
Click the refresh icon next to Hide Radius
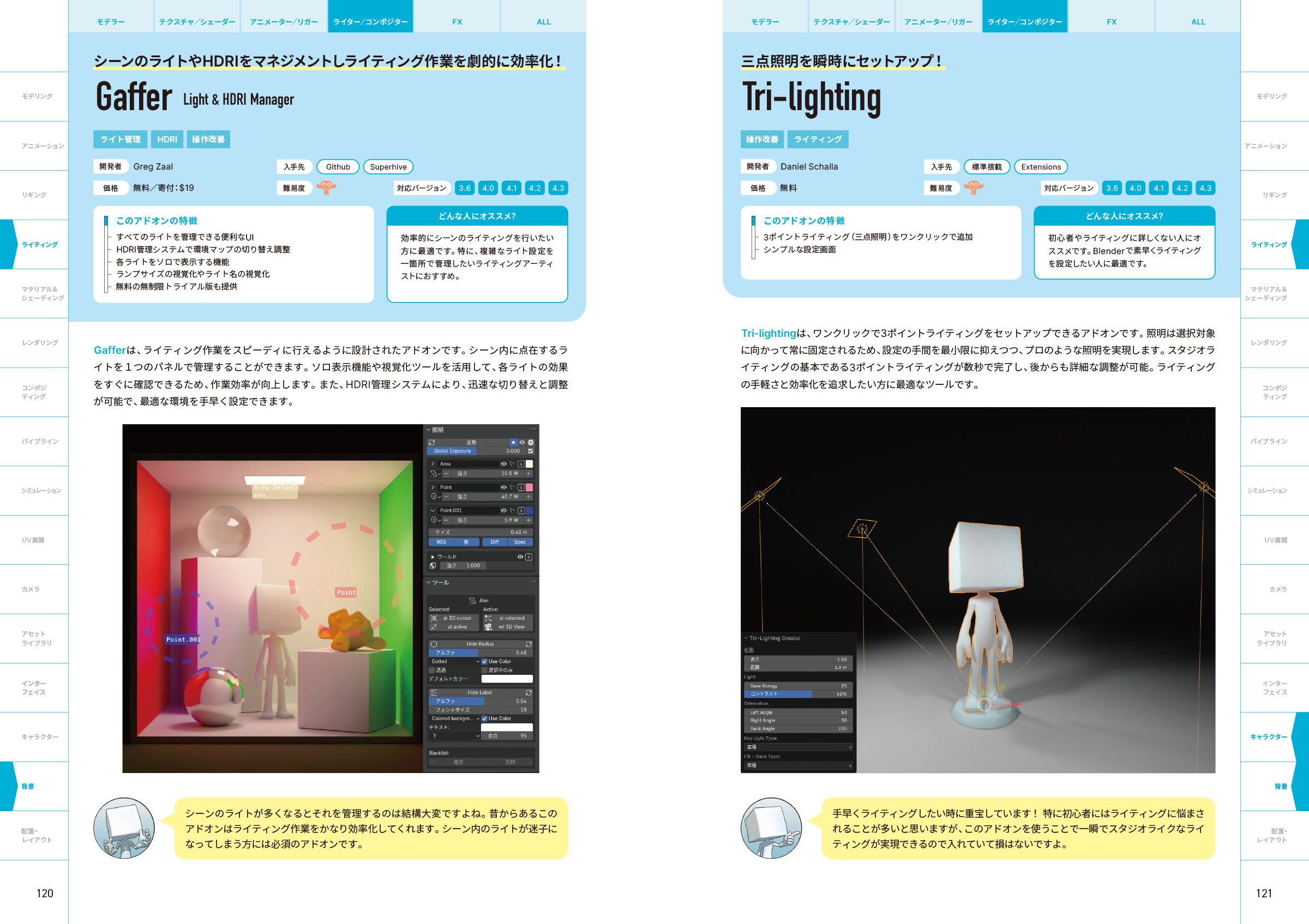pyautogui.click(x=529, y=644)
